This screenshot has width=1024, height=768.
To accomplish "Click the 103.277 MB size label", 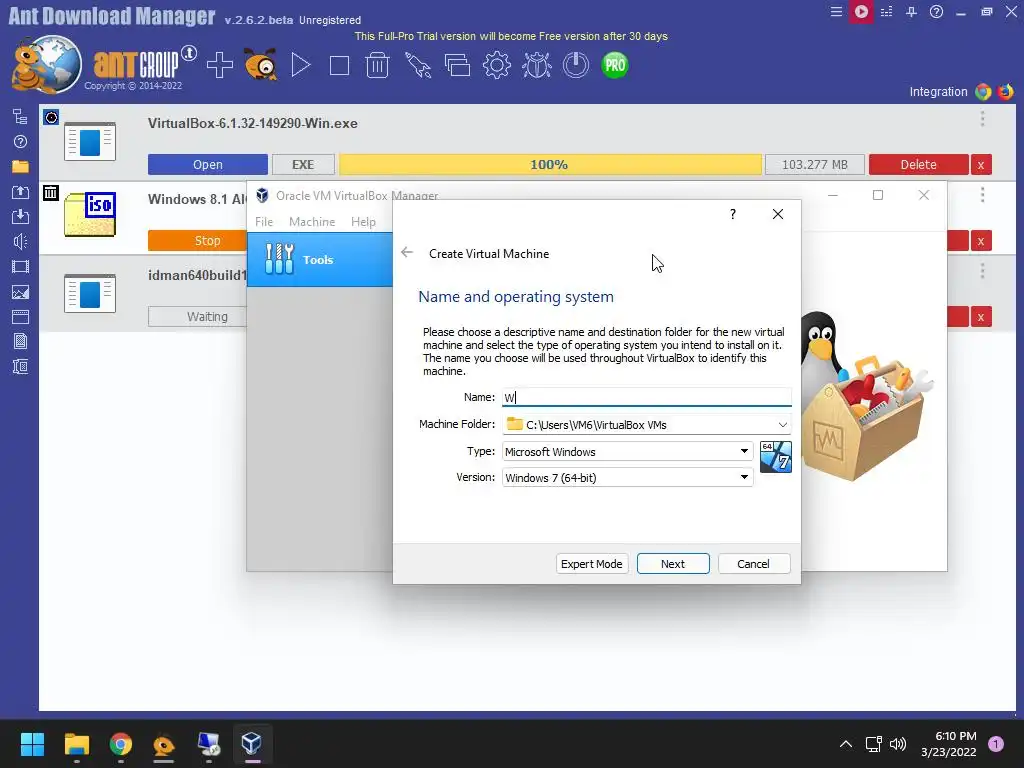I will 814,165.
